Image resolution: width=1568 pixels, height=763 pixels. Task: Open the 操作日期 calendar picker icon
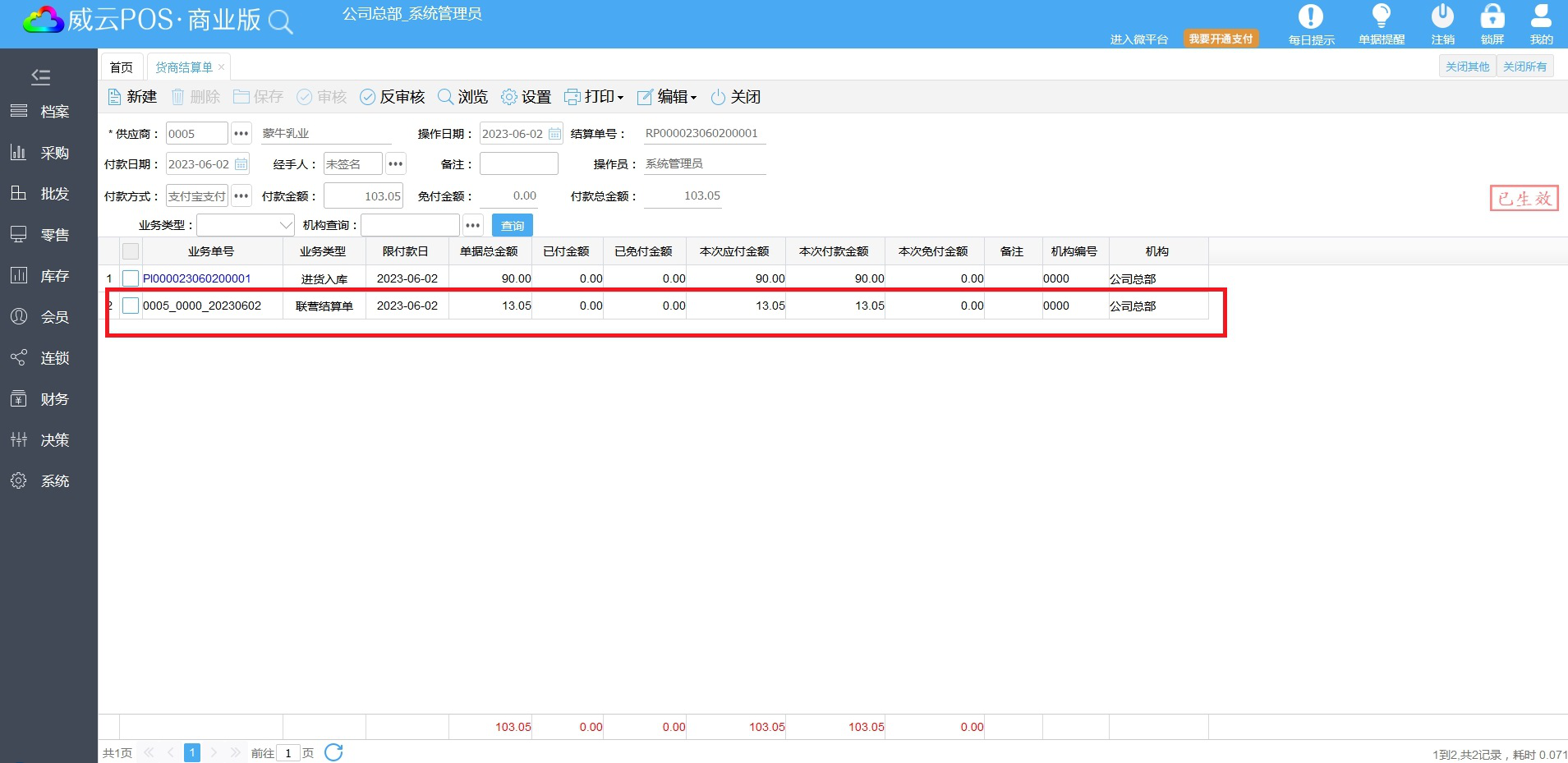click(x=554, y=134)
